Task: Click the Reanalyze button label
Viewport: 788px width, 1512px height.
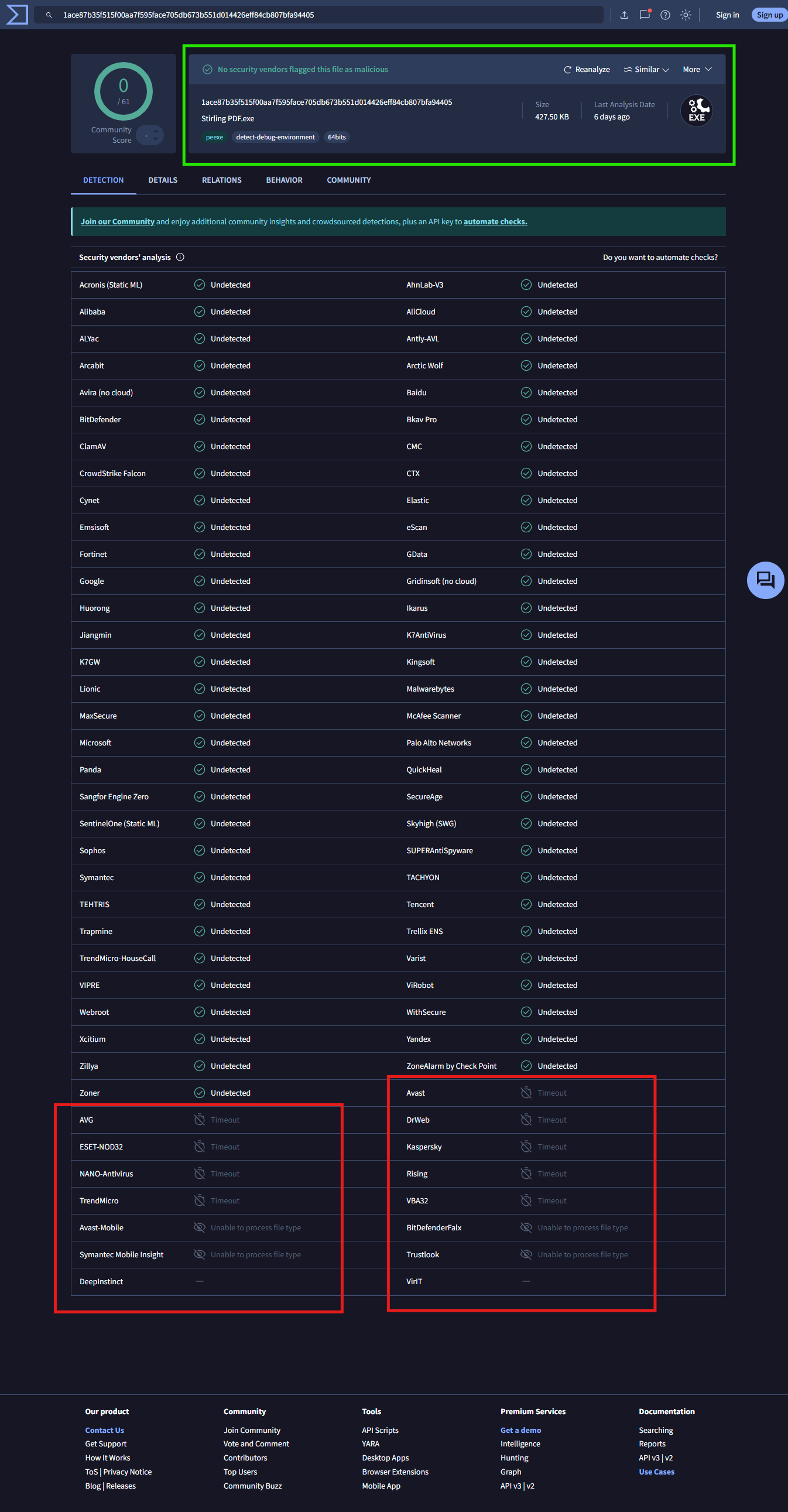Action: coord(592,70)
